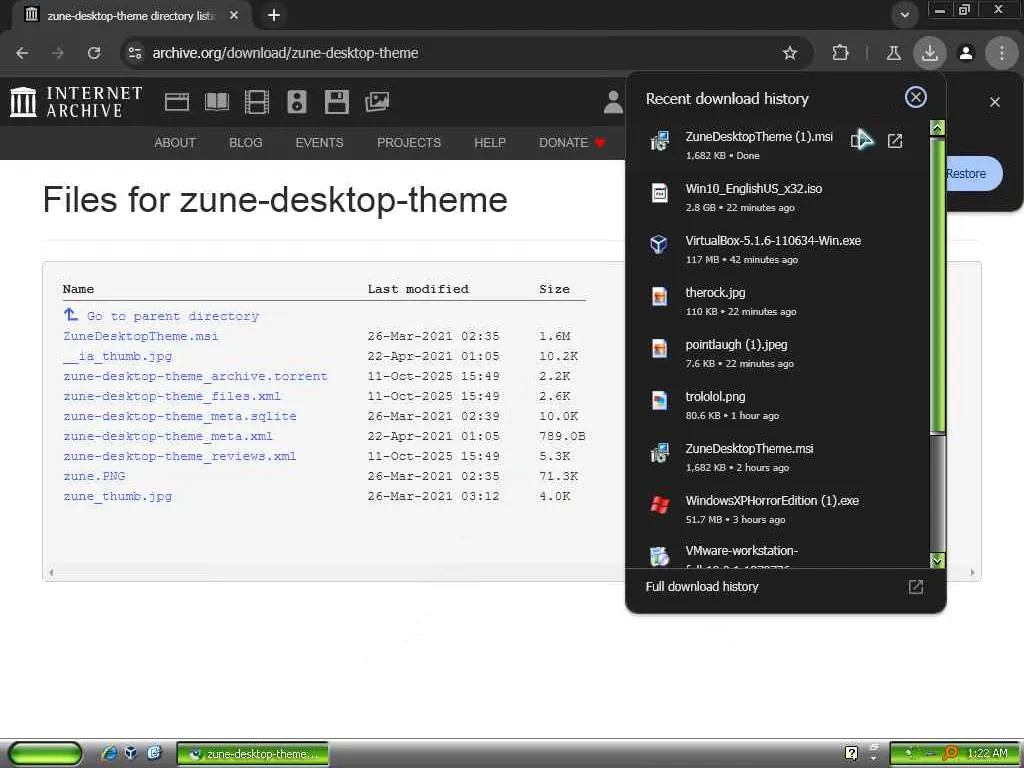Open Internet Archive Audio speaker icon

click(296, 102)
